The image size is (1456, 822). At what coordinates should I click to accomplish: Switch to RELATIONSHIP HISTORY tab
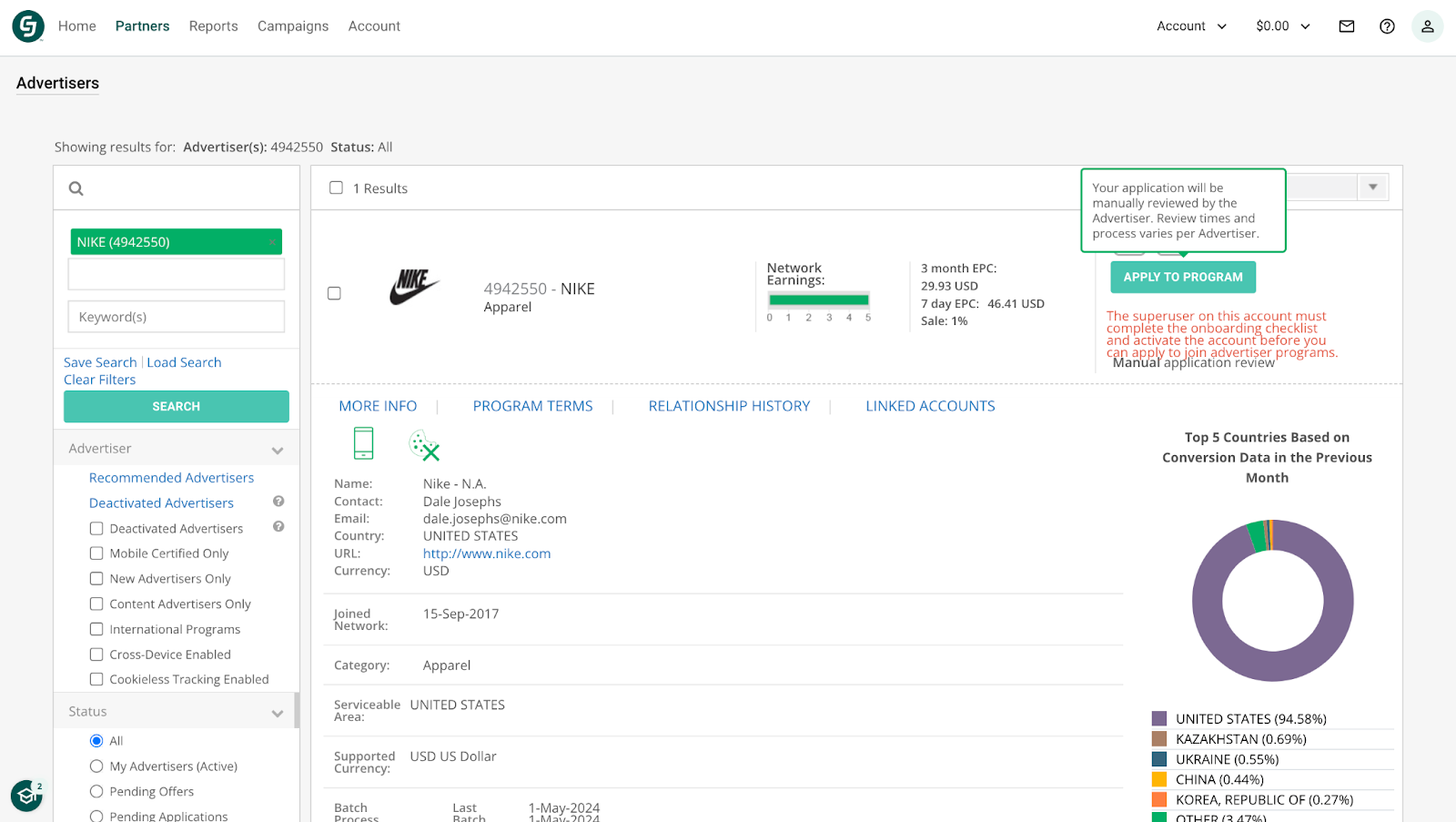(x=729, y=406)
